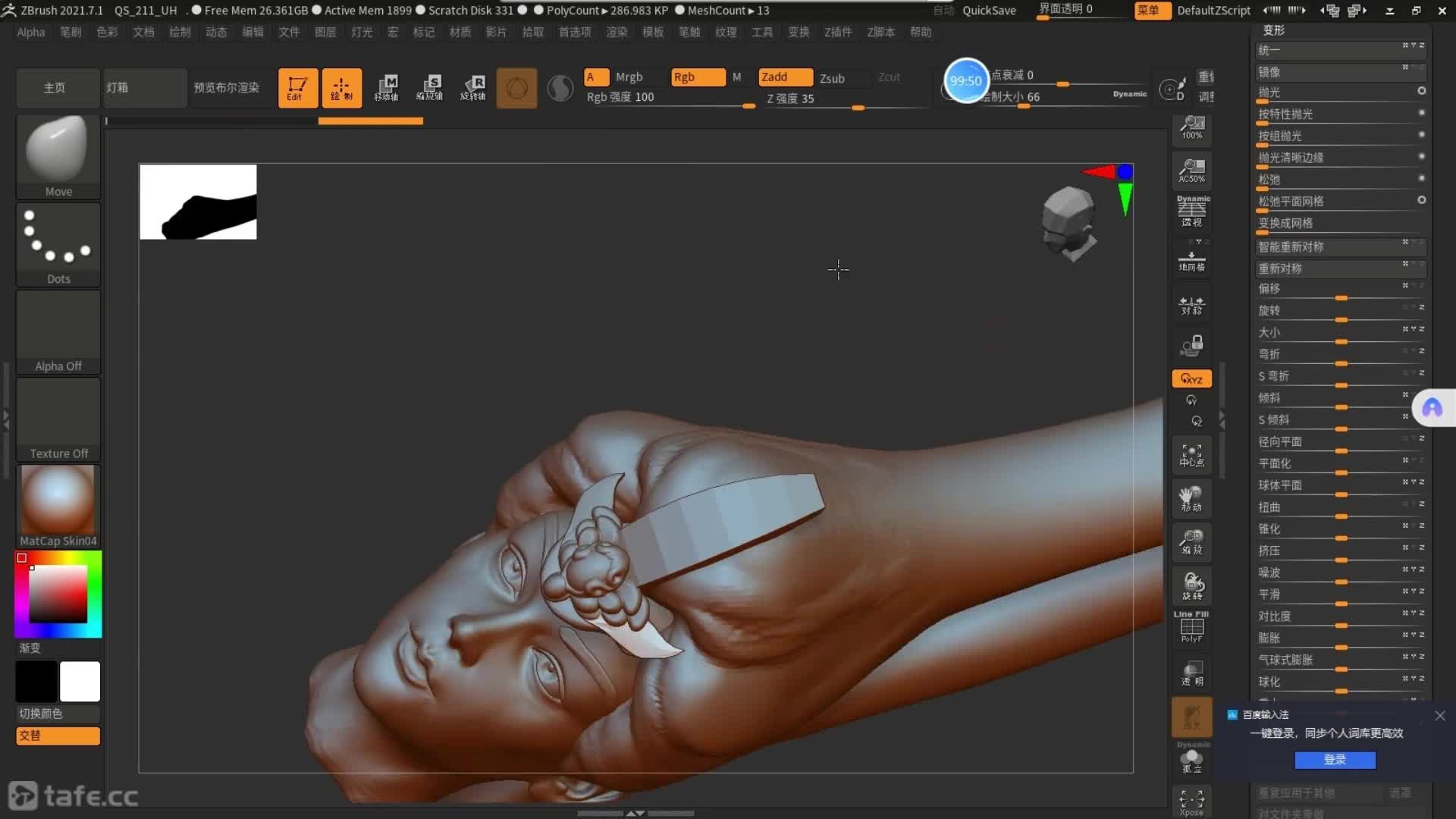Image resolution: width=1456 pixels, height=819 pixels.
Task: Select the Scale gizmo (缩放轴) icon
Action: [x=430, y=88]
